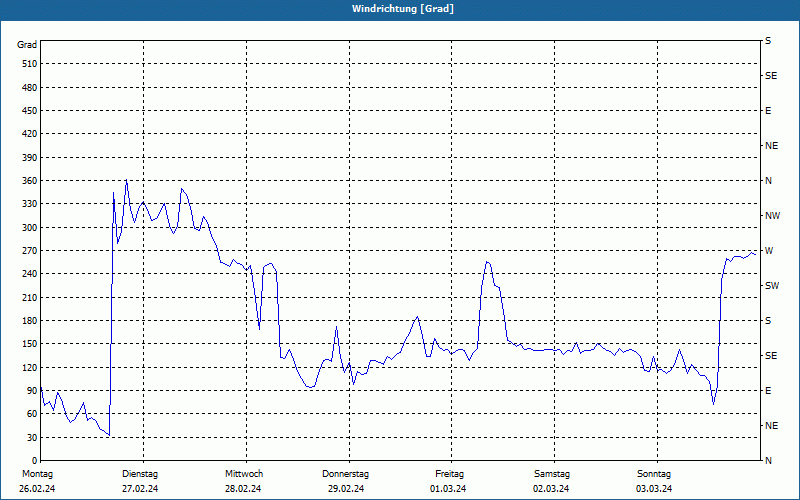Screen dimensions: 800x500
Task: Click the 'E' compass label at 90 level
Action: [768, 391]
